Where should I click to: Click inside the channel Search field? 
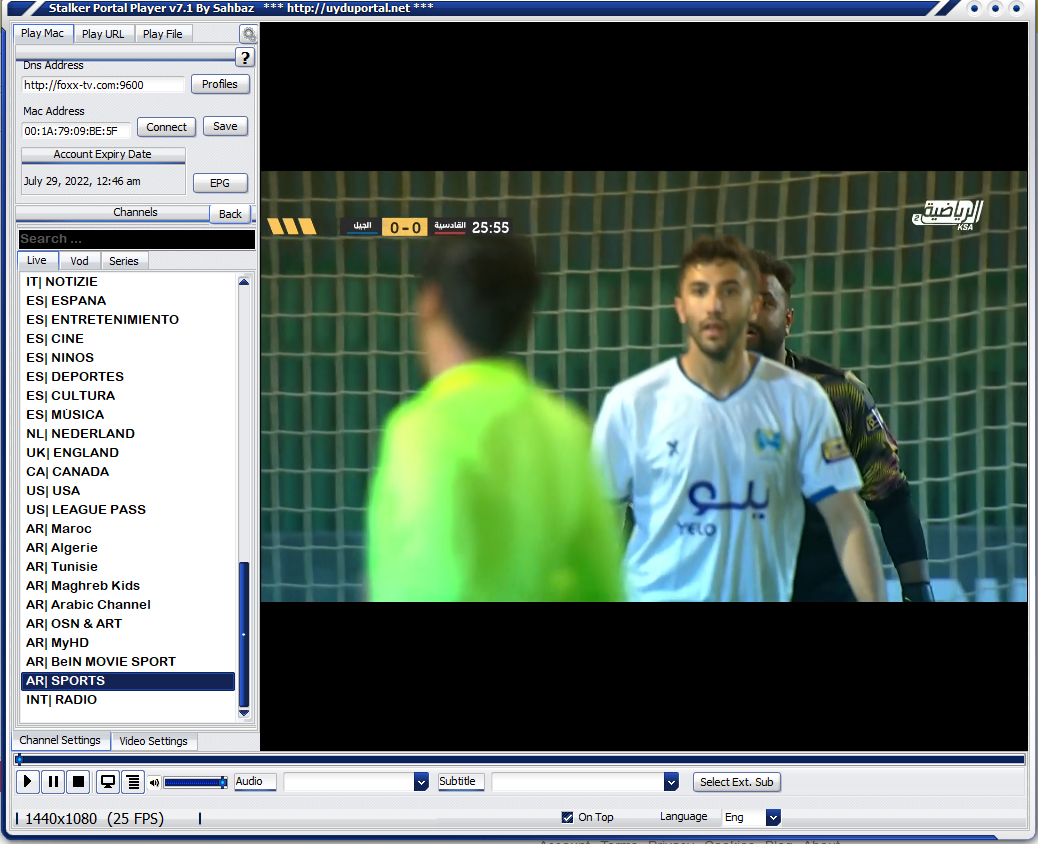pos(134,238)
